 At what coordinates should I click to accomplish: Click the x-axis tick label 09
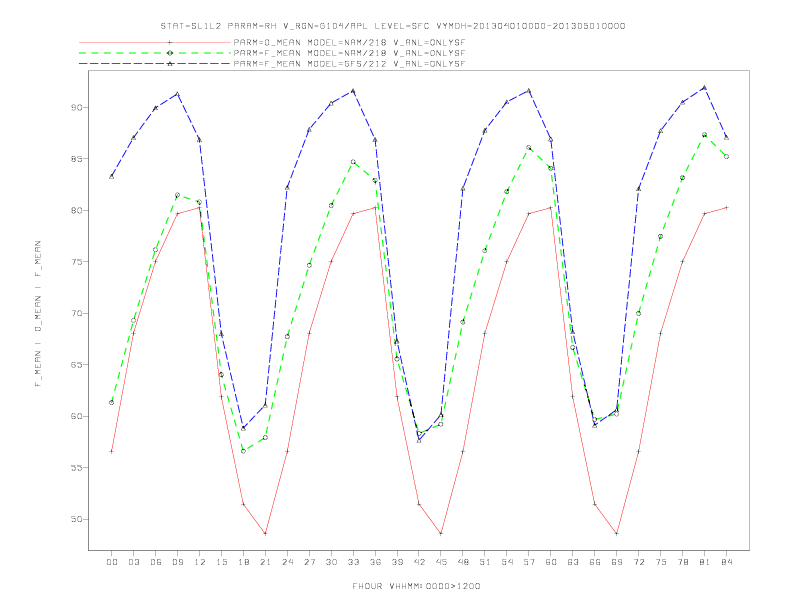(x=177, y=562)
